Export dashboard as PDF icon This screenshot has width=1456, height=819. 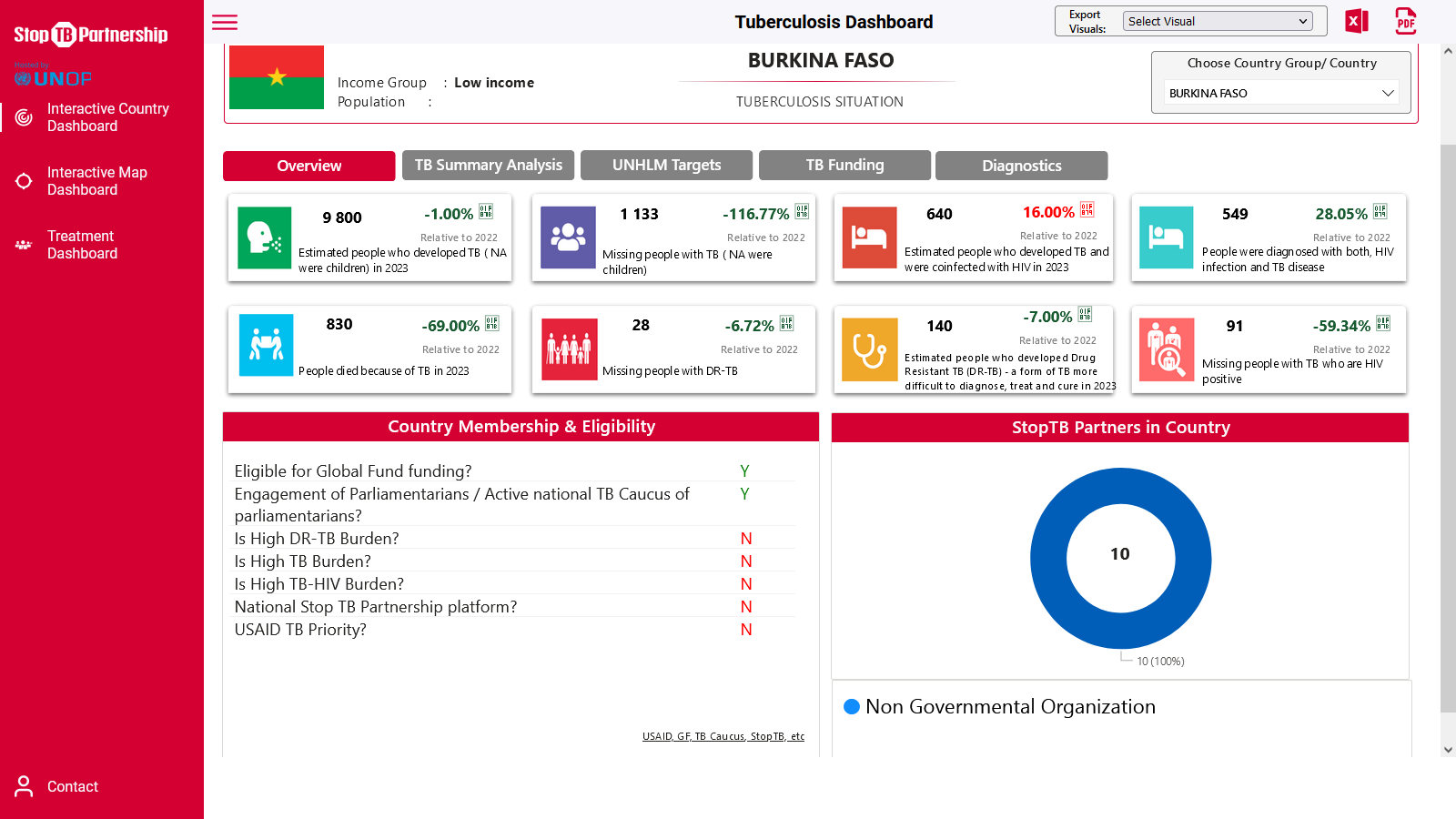1405,21
